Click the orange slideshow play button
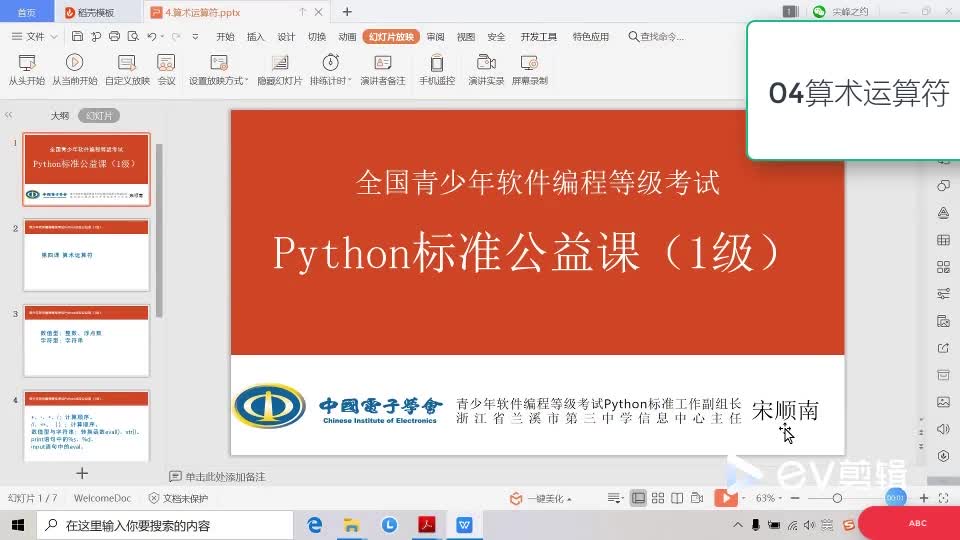Image resolution: width=960 pixels, height=540 pixels. pos(726,498)
